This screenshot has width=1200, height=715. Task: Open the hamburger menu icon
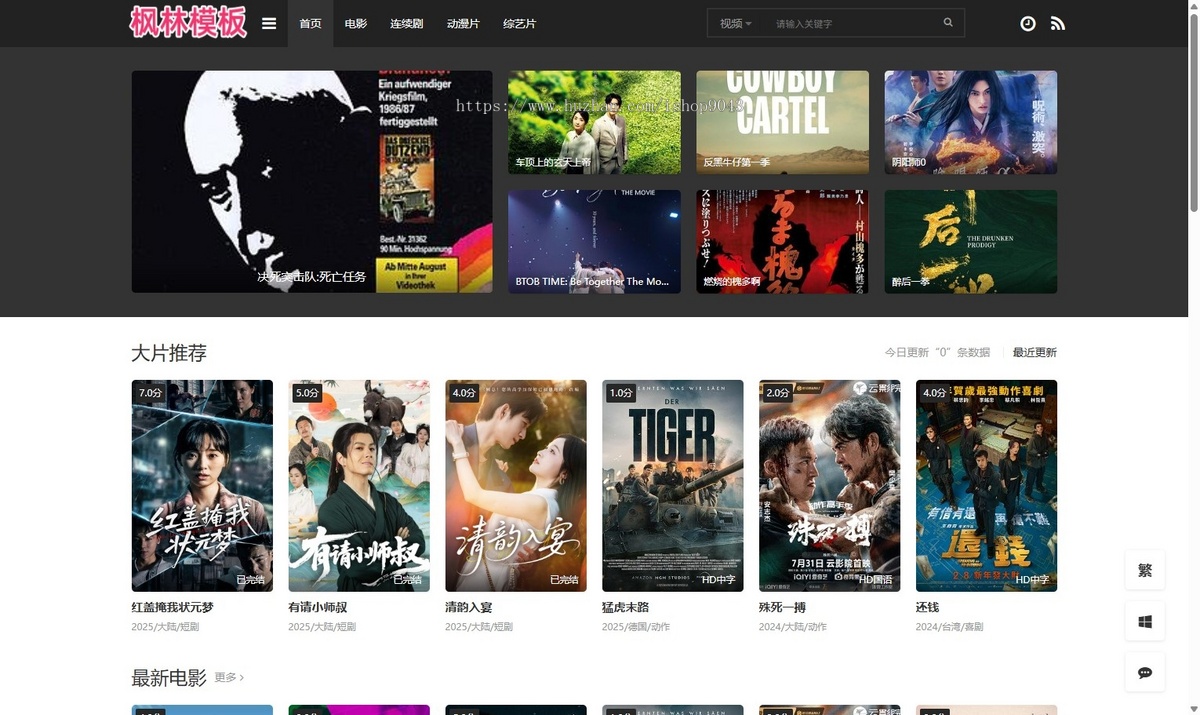pyautogui.click(x=269, y=23)
